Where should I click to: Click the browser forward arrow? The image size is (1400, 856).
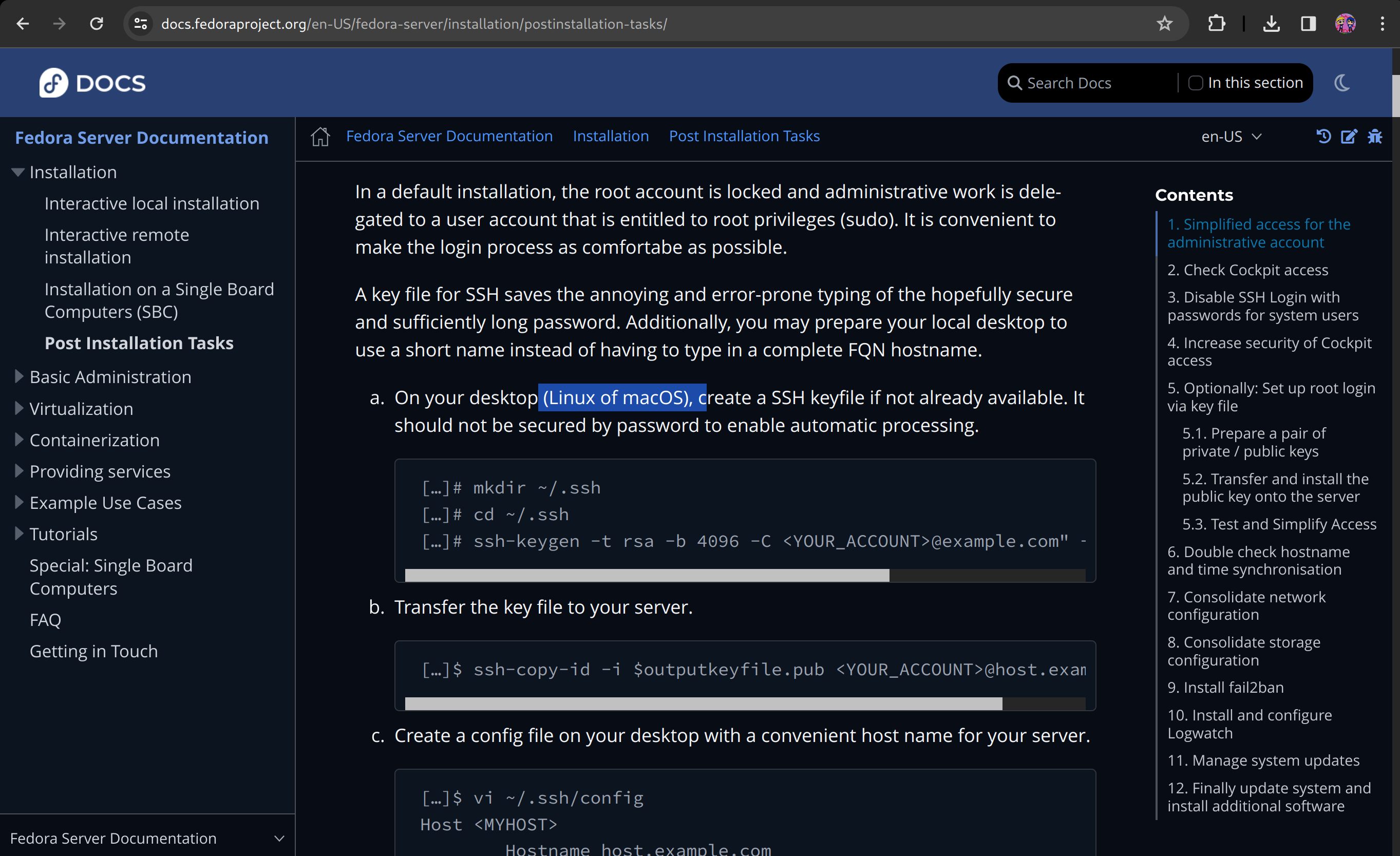coord(59,24)
